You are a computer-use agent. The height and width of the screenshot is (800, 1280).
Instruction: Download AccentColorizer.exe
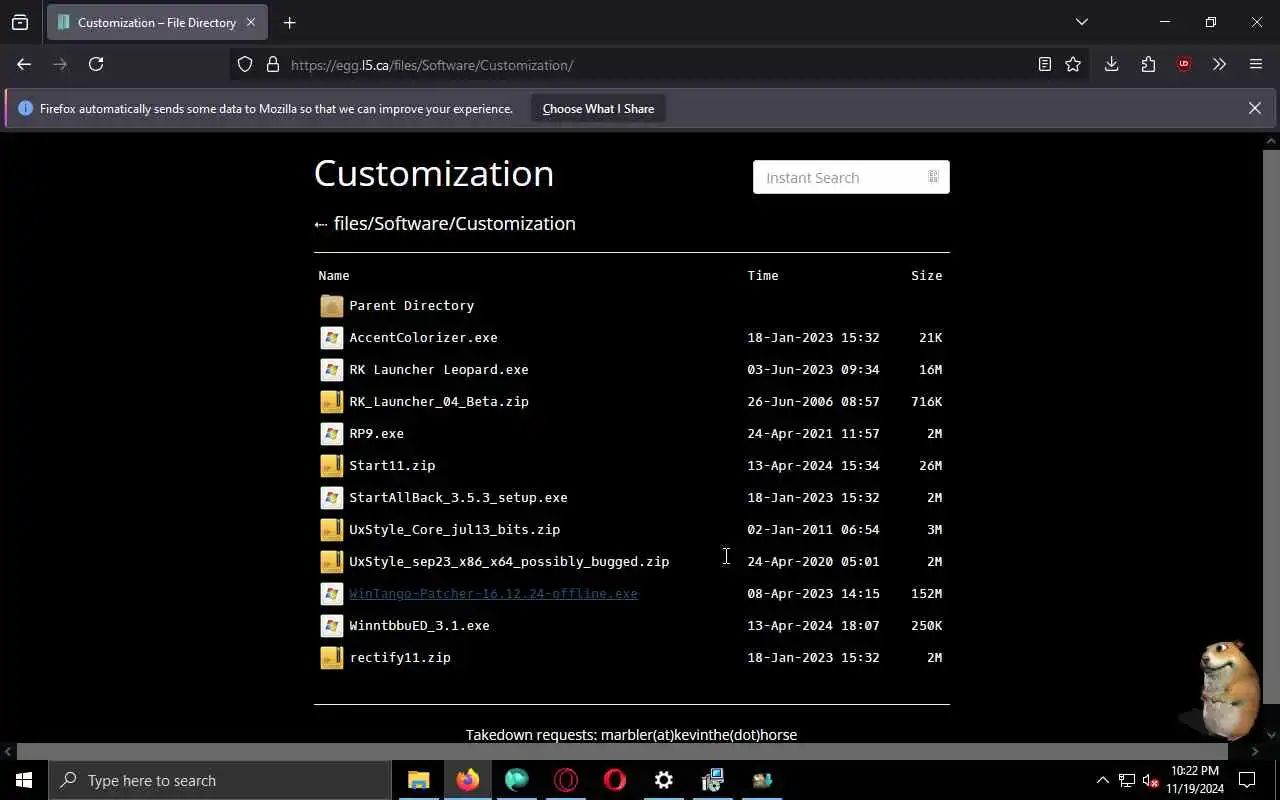[423, 337]
